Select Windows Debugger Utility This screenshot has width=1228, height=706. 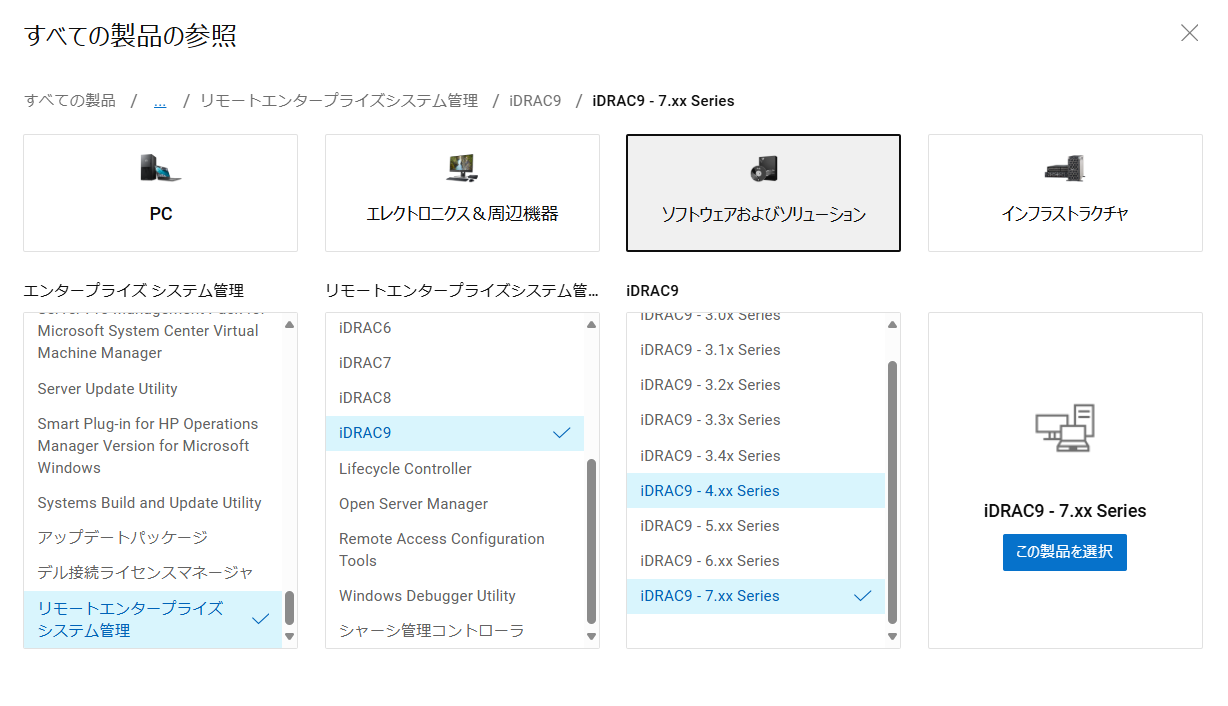click(455, 596)
